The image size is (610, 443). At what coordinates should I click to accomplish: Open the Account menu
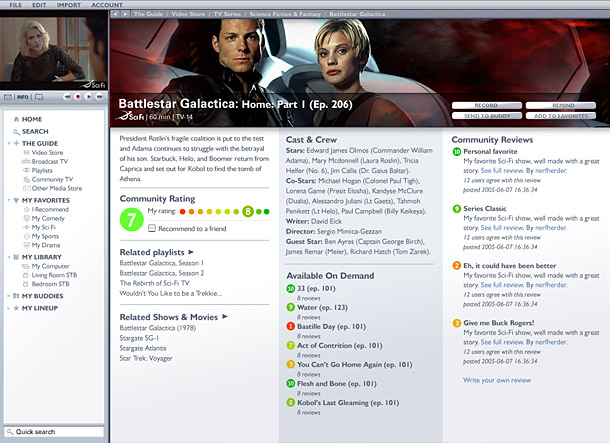tap(107, 5)
